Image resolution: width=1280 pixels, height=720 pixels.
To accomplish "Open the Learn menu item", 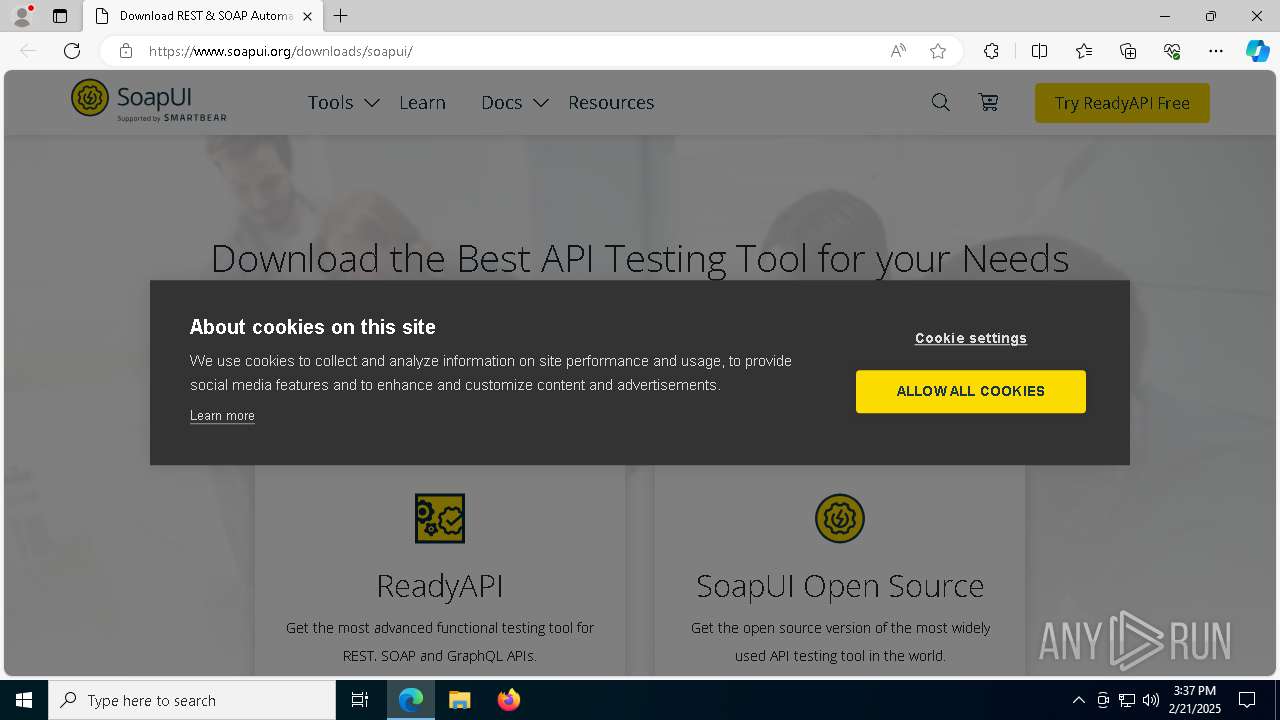I will (422, 102).
